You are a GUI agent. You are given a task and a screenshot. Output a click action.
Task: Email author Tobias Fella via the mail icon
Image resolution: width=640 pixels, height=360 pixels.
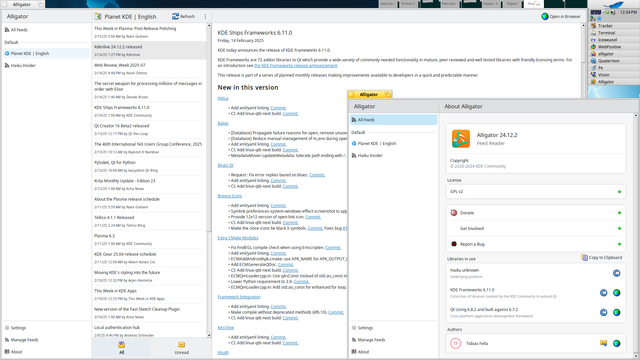coord(603,343)
